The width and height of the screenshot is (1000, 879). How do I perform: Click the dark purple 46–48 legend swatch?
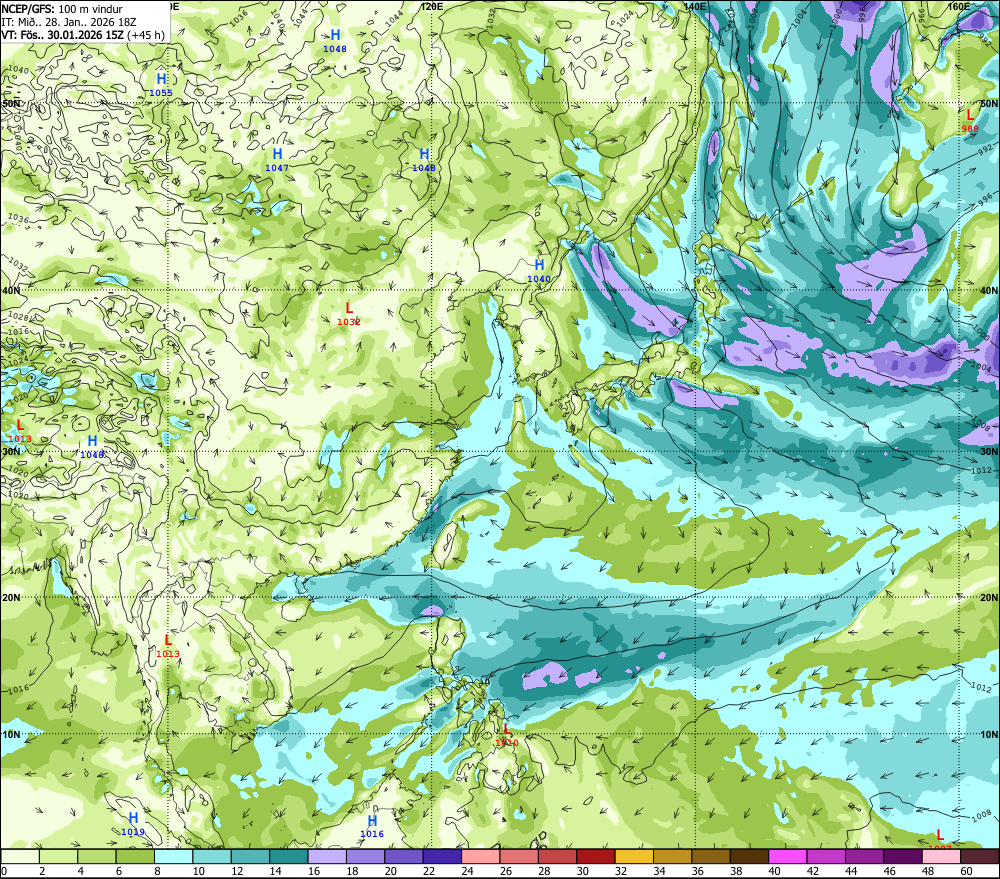click(x=903, y=856)
